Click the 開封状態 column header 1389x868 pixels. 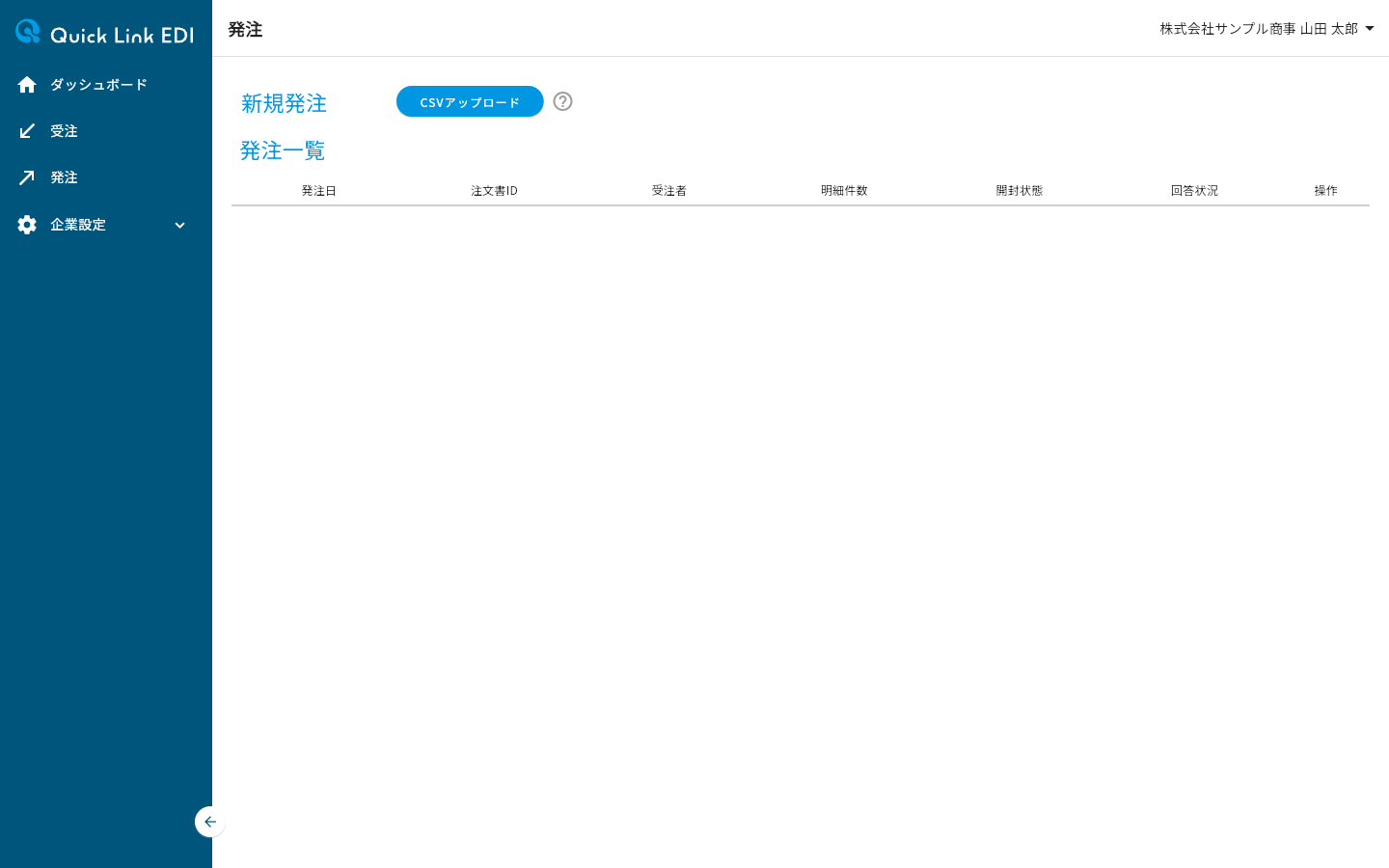point(1020,191)
